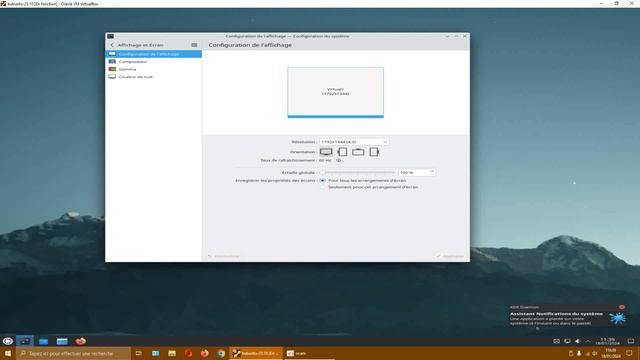Open the Résolution dropdown

click(354, 142)
